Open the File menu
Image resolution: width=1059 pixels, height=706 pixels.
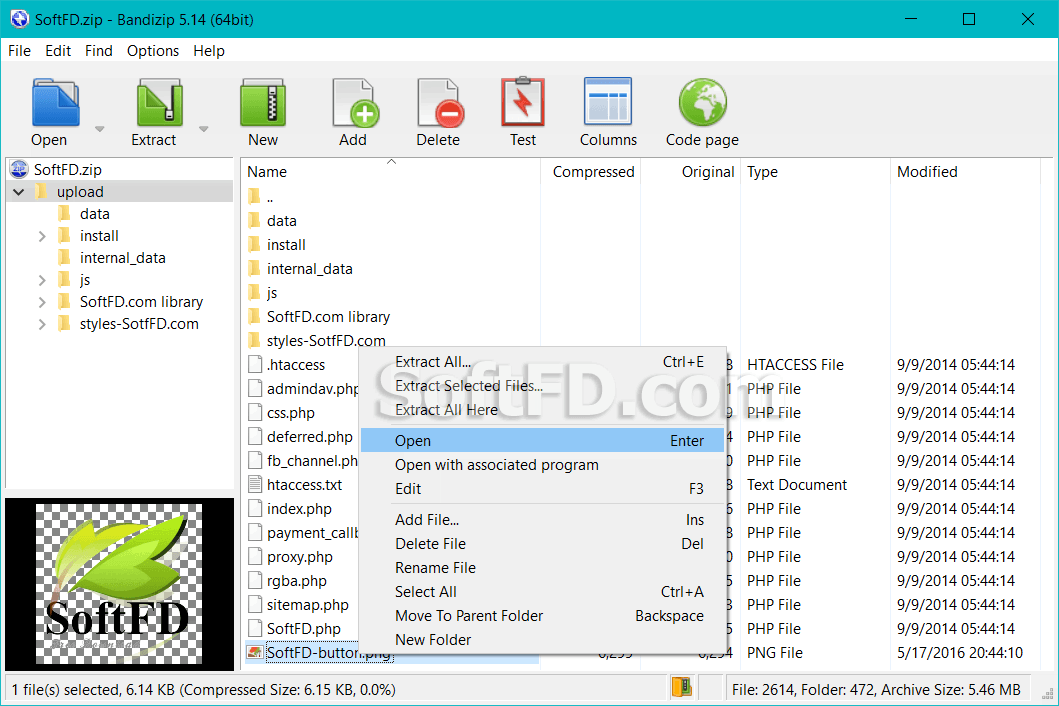point(20,51)
